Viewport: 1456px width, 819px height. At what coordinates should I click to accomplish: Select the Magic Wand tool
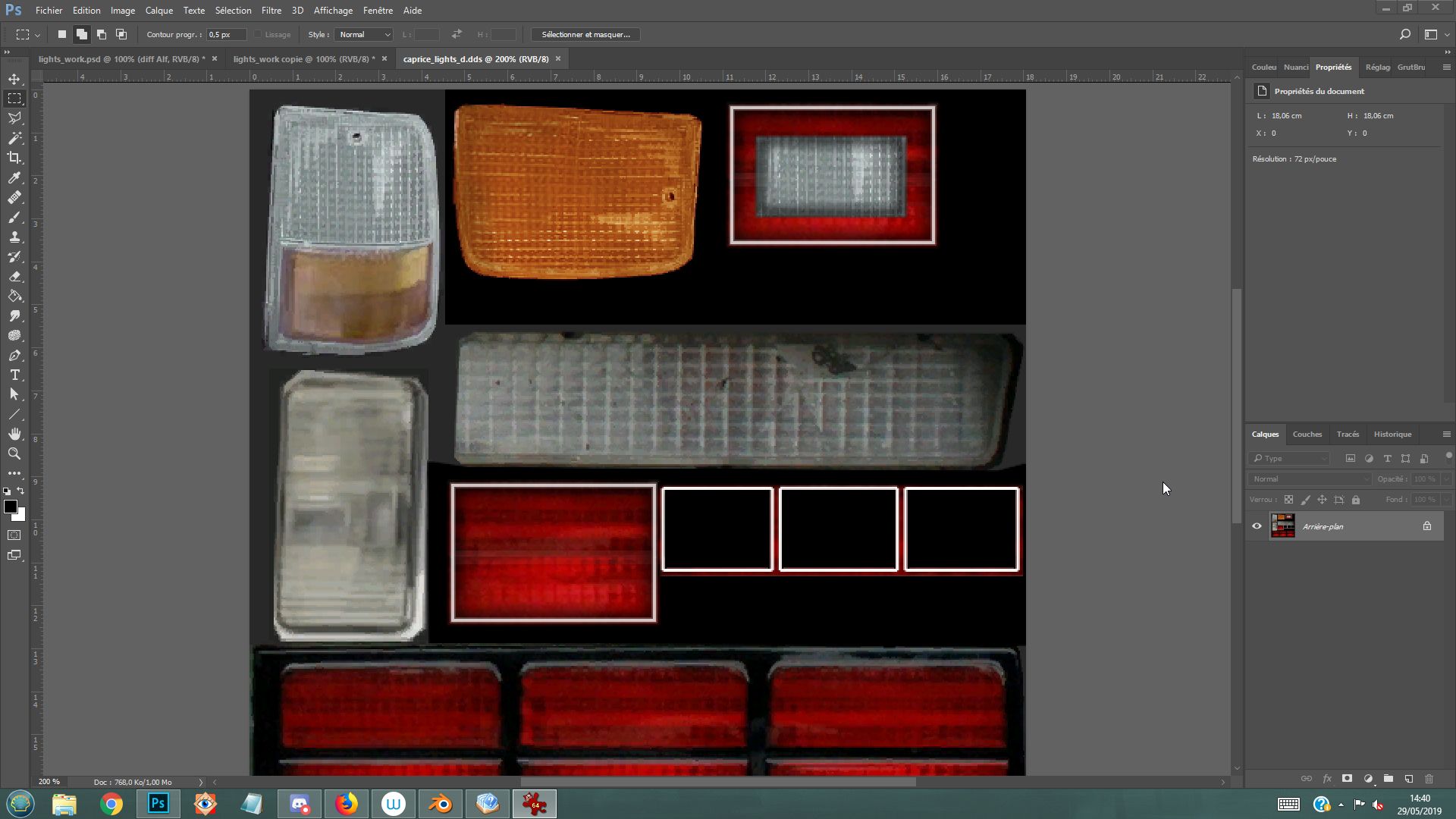[x=14, y=138]
